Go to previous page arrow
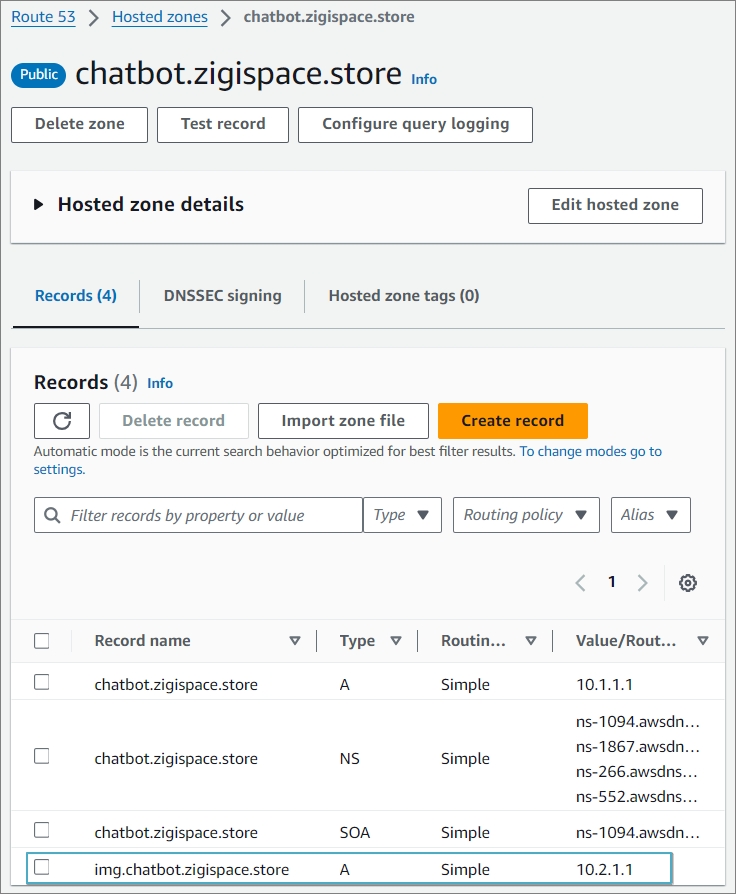Image resolution: width=736 pixels, height=894 pixels. [580, 583]
